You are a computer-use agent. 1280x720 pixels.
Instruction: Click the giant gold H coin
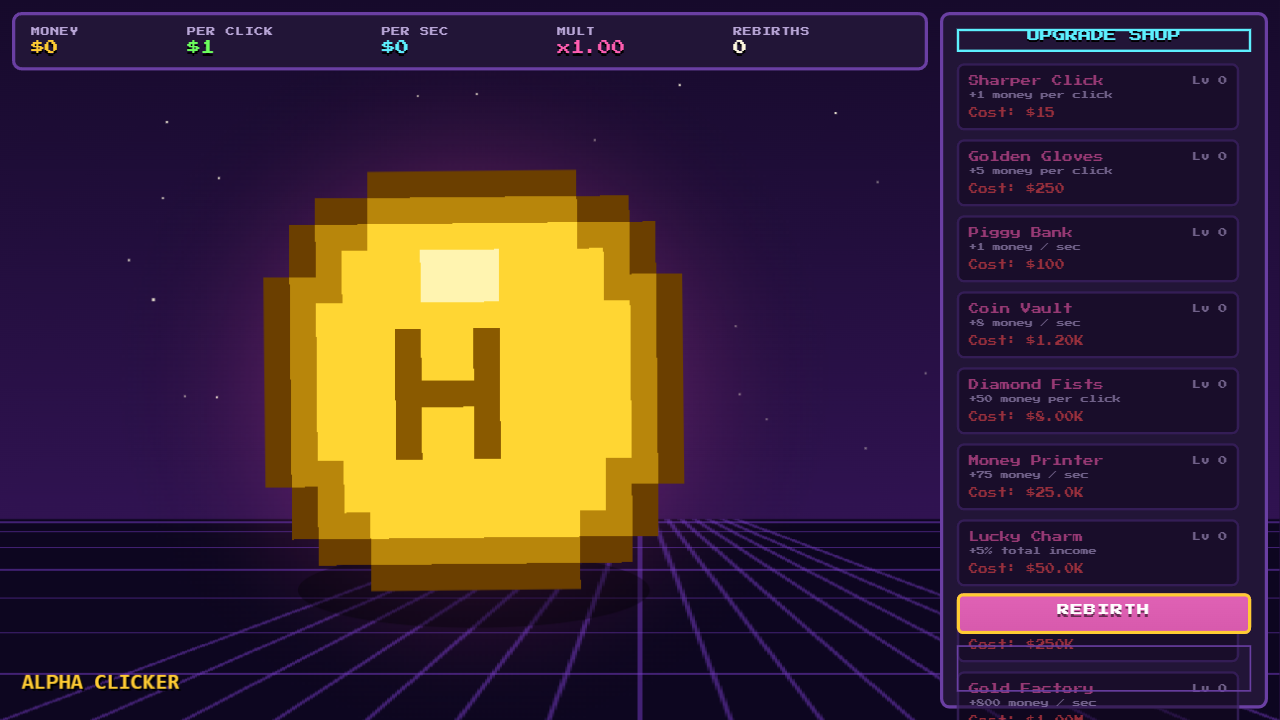click(473, 380)
